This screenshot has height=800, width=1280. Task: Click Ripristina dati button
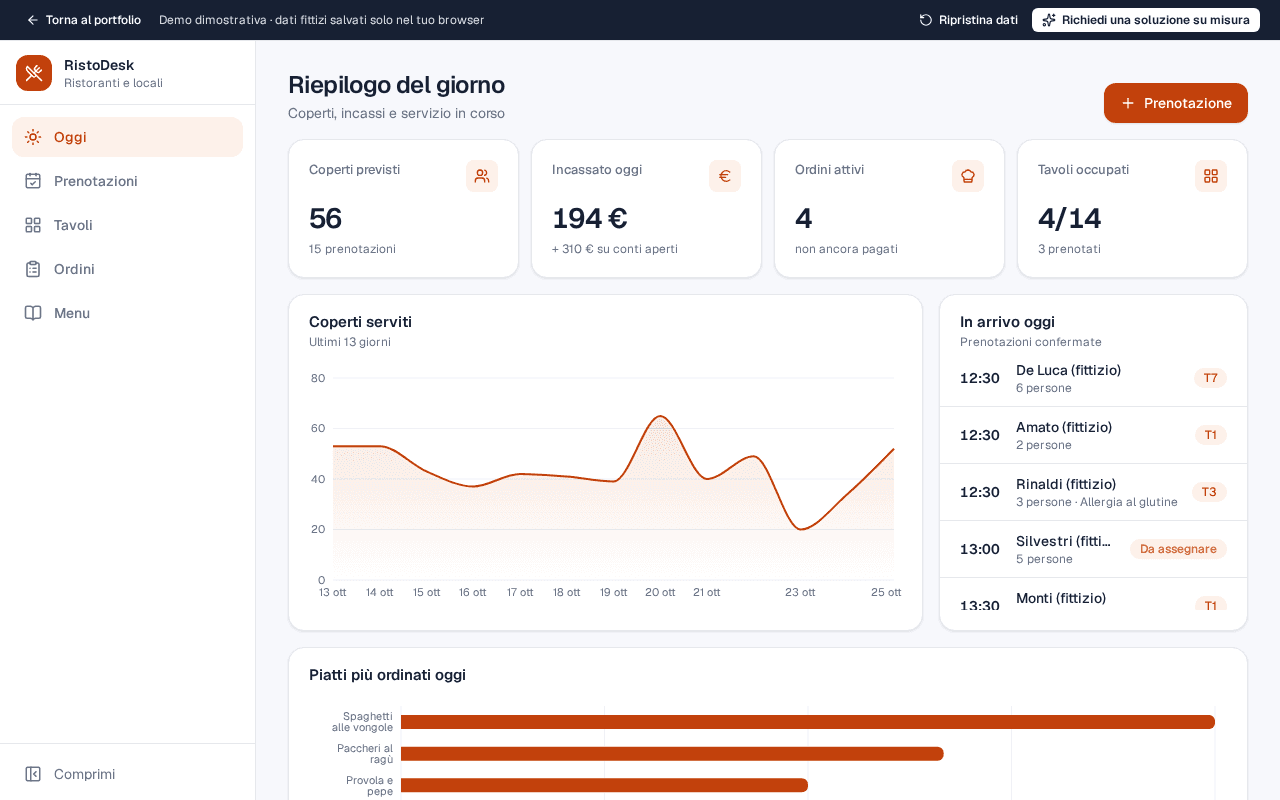[968, 20]
